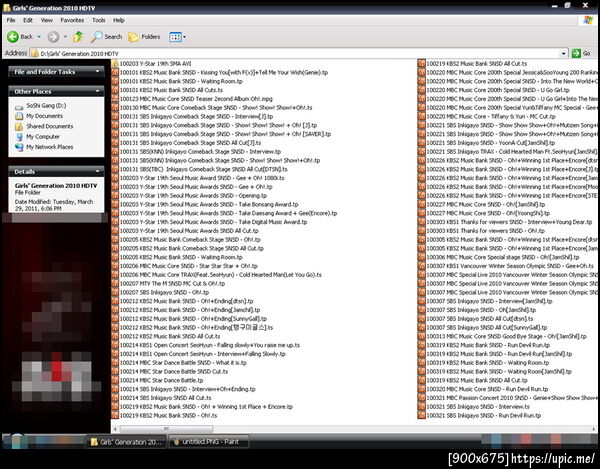Open the Views button dropdown arrow

click(x=184, y=37)
